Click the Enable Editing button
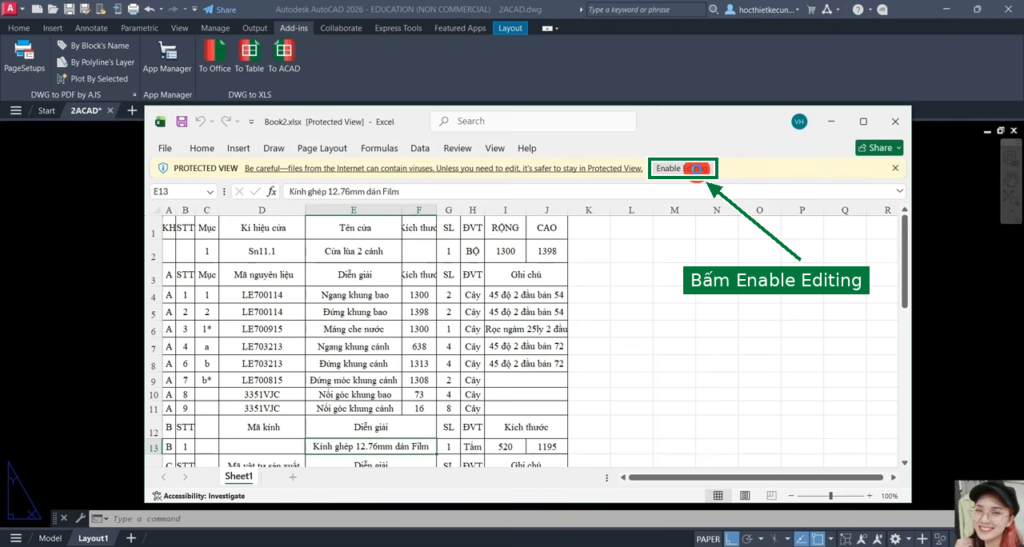Viewport: 1024px width, 547px height. click(x=682, y=168)
